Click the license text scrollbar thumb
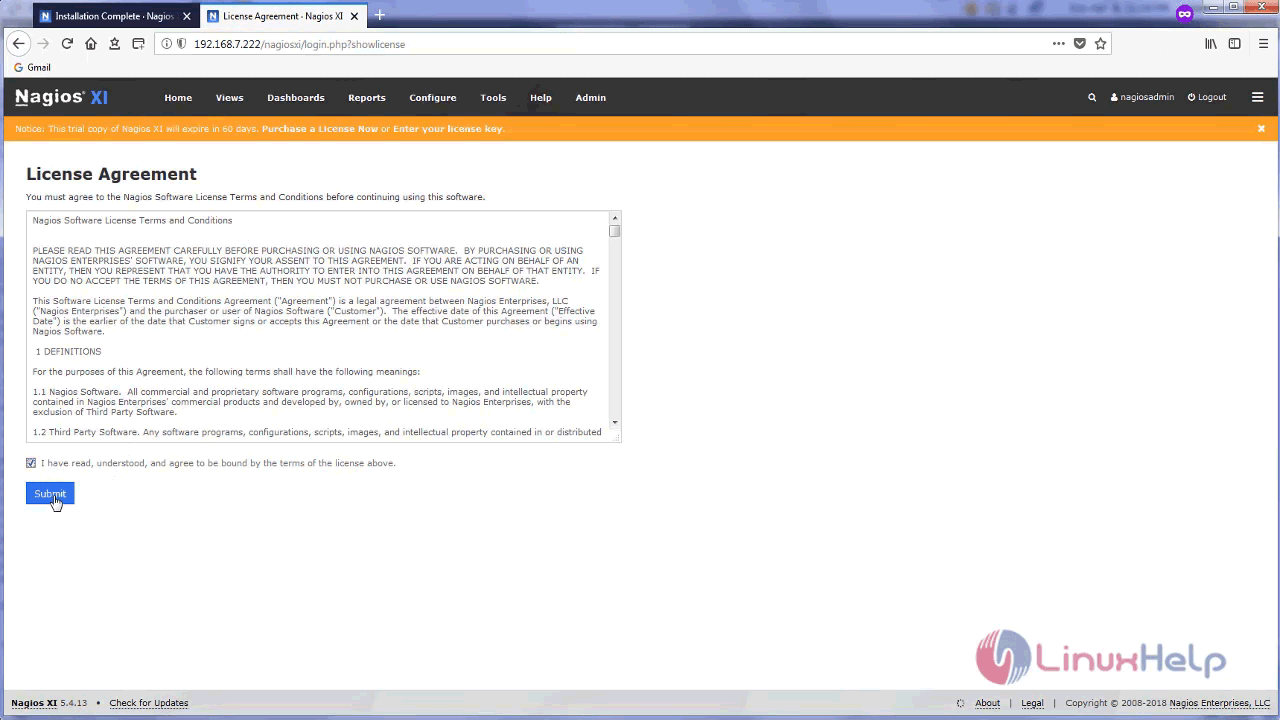 click(615, 231)
